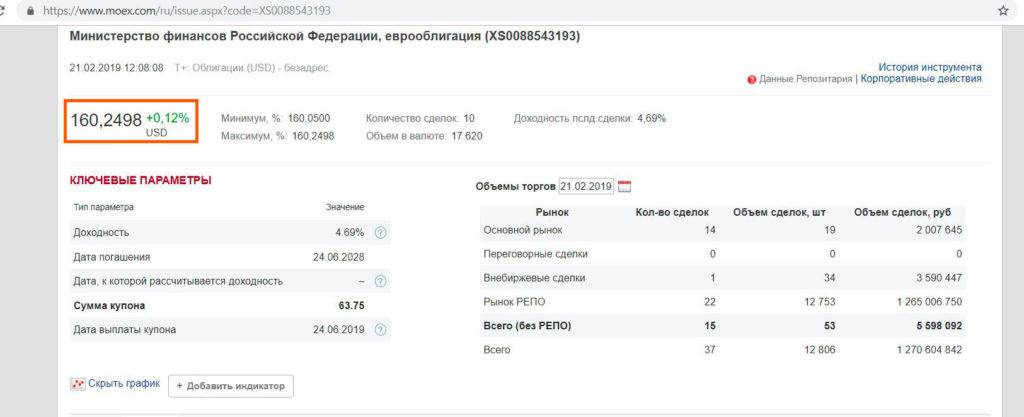Click the help icon next to Доходность
This screenshot has width=1024, height=417.
click(380, 233)
